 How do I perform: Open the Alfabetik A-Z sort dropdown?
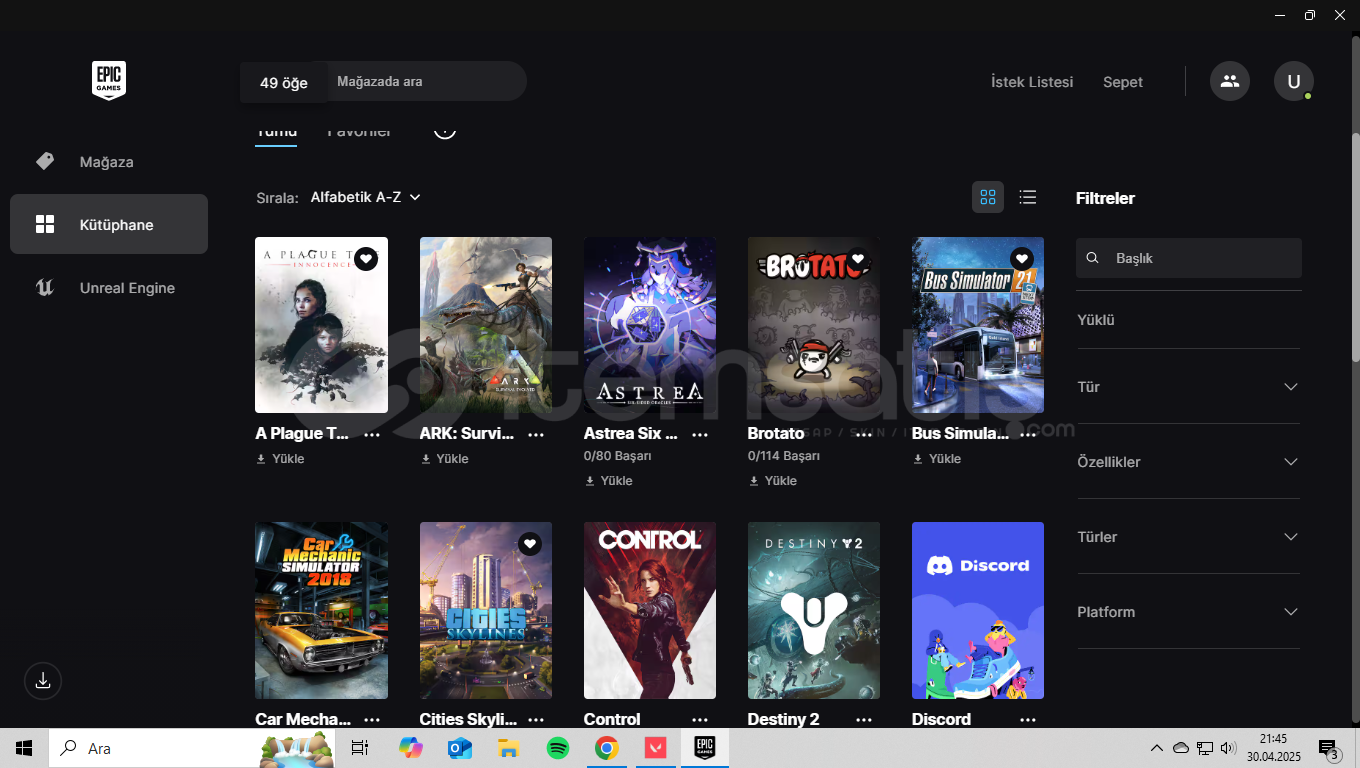365,197
